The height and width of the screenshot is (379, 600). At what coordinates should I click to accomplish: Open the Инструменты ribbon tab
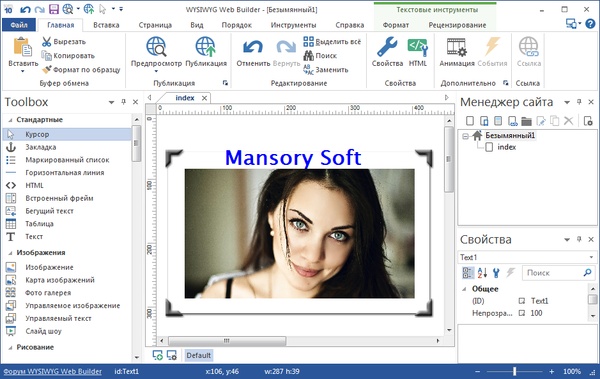pos(293,25)
